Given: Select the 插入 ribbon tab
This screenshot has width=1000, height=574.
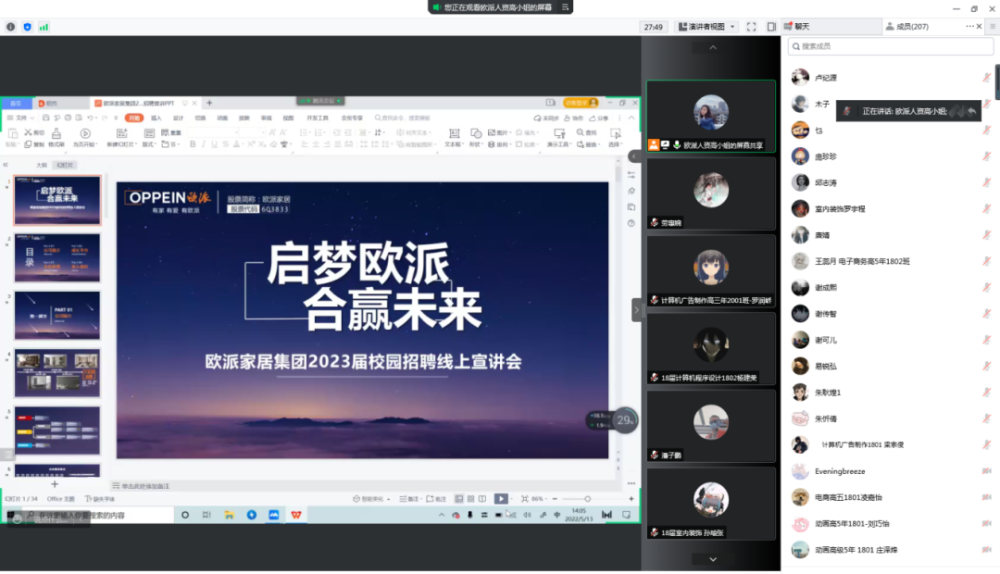Looking at the screenshot, I should point(156,118).
